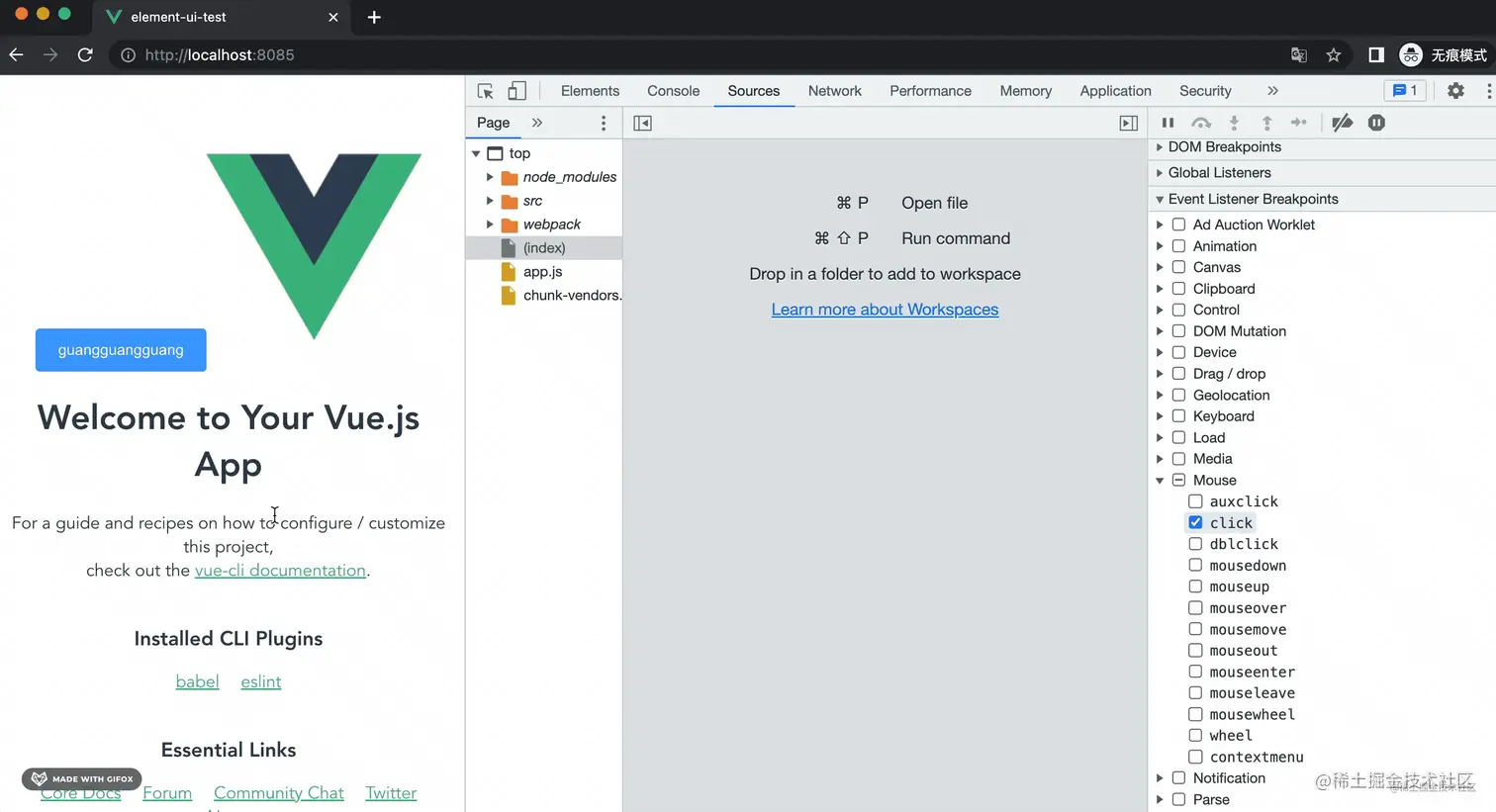Check the mousedown breakpoint checkbox
This screenshot has height=812, width=1496.
(1195, 565)
